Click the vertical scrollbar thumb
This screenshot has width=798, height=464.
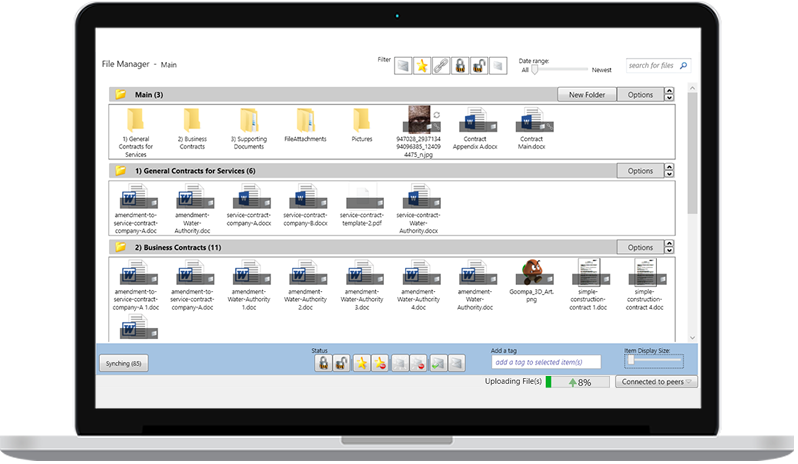point(692,153)
